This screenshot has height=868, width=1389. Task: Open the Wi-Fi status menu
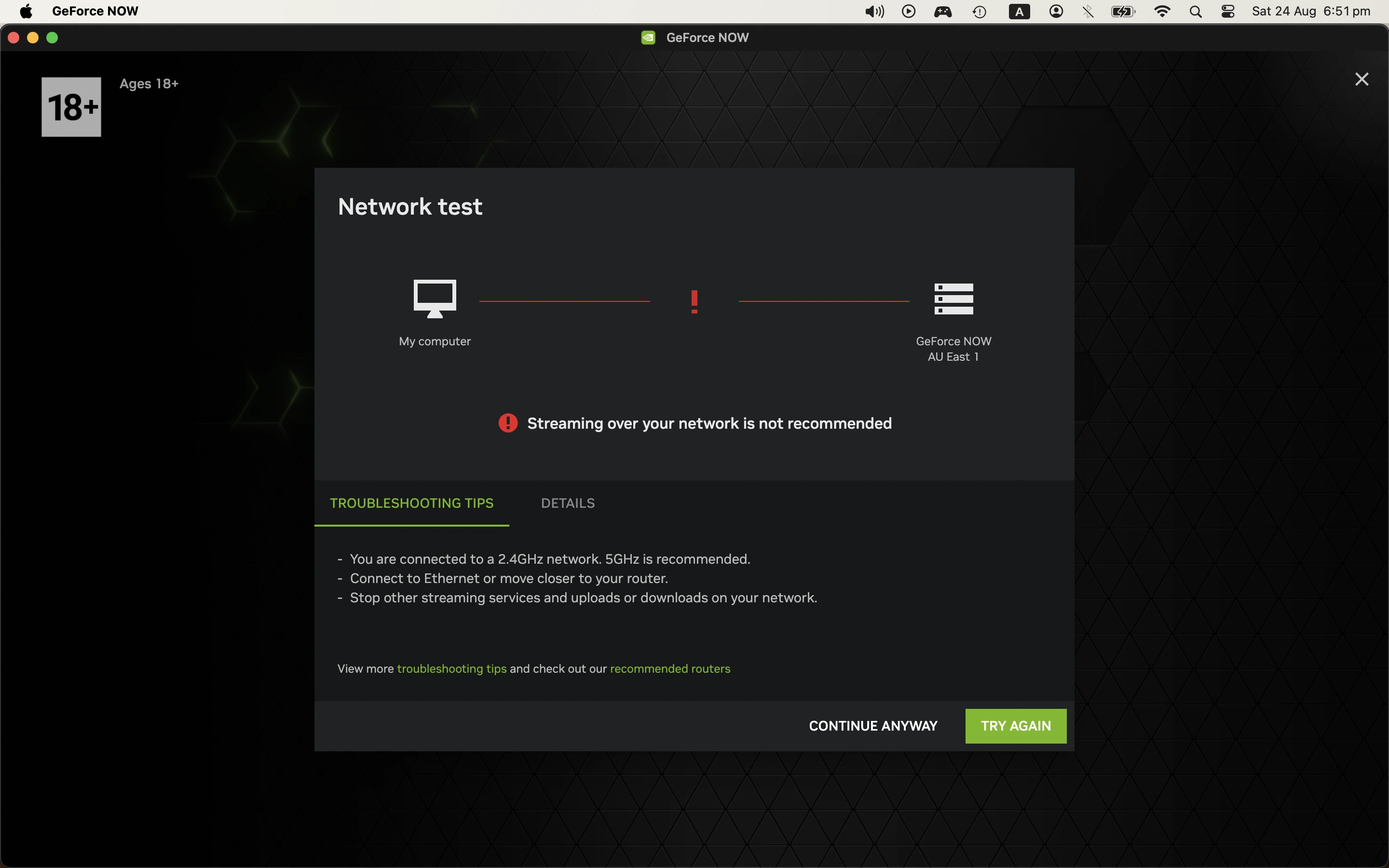pyautogui.click(x=1162, y=12)
